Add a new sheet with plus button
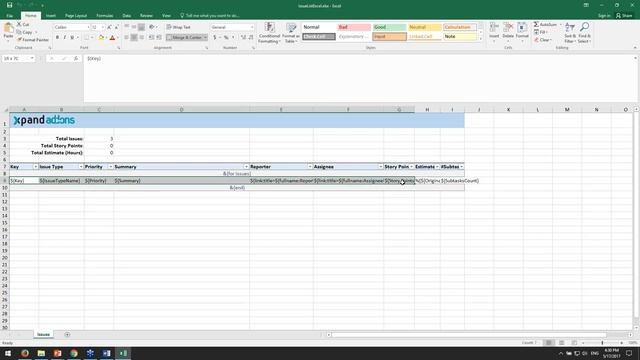 pyautogui.click(x=67, y=335)
